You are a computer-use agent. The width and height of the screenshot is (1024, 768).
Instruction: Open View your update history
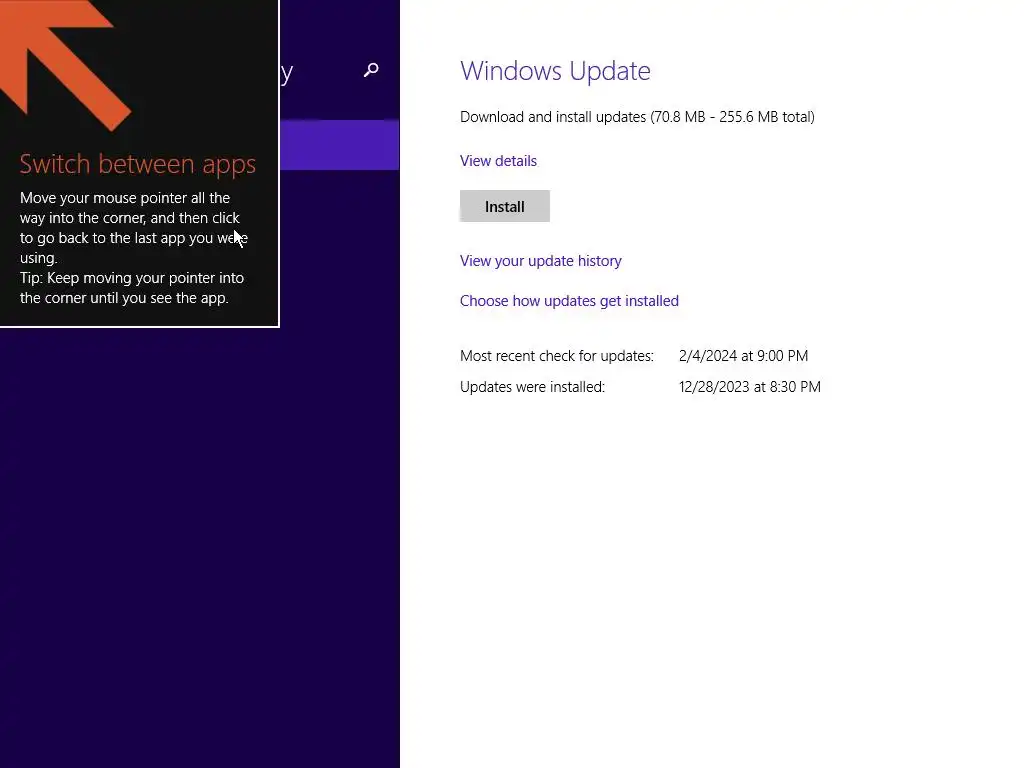coord(541,261)
